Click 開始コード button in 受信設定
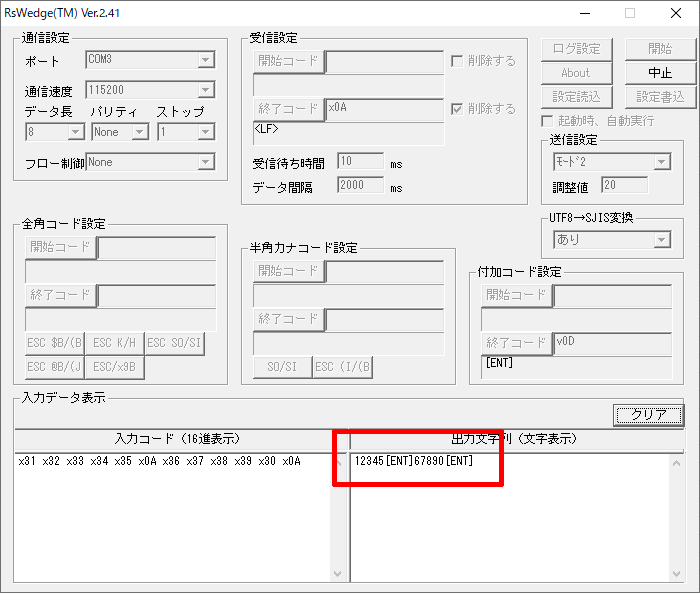The height and width of the screenshot is (593, 700). pos(289,61)
